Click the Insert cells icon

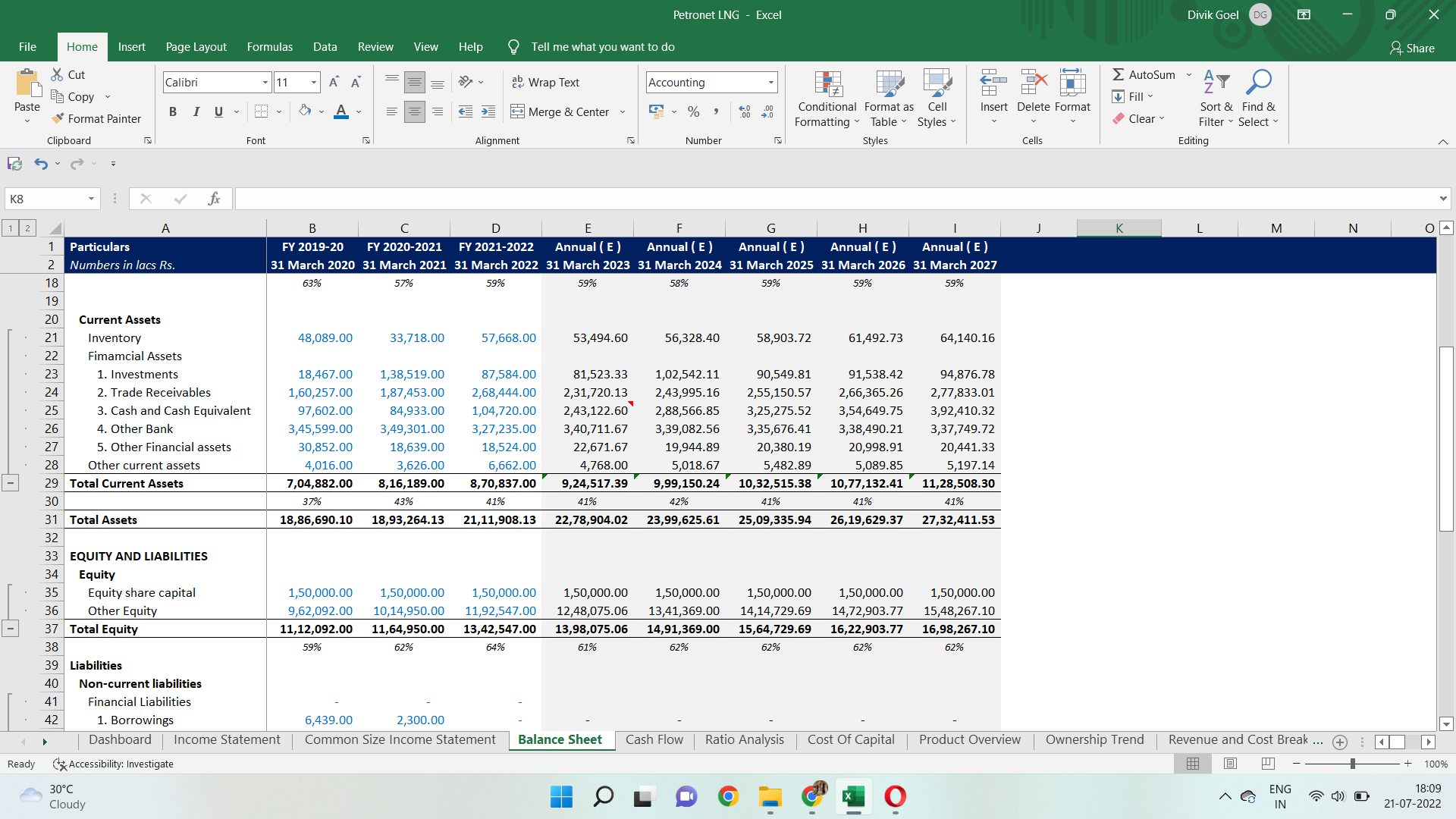pos(993,82)
